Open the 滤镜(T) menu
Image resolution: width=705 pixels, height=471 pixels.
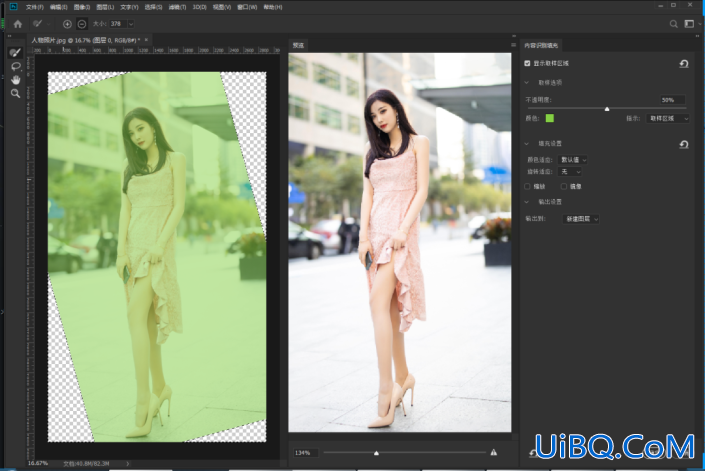pyautogui.click(x=177, y=7)
